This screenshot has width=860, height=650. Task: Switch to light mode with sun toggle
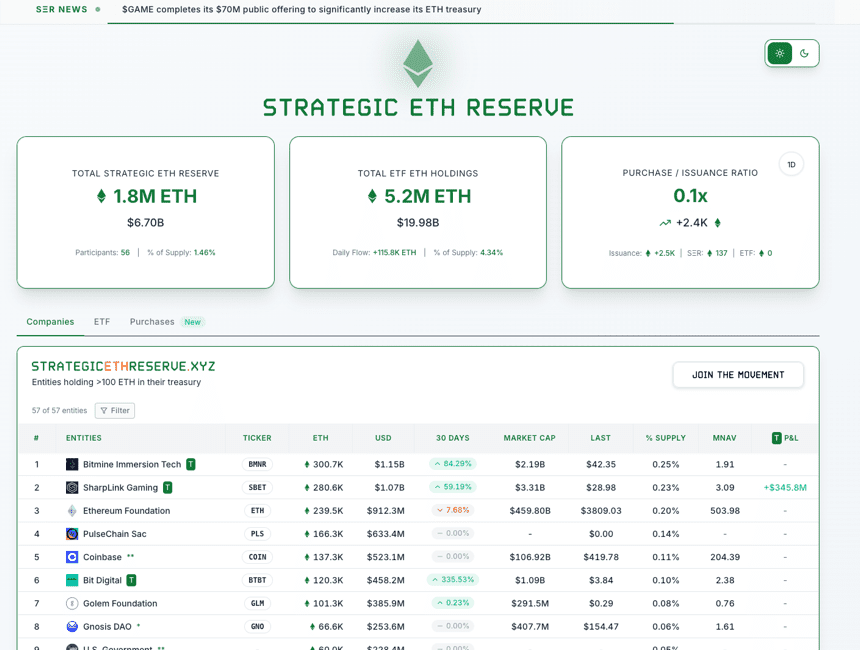[x=780, y=53]
